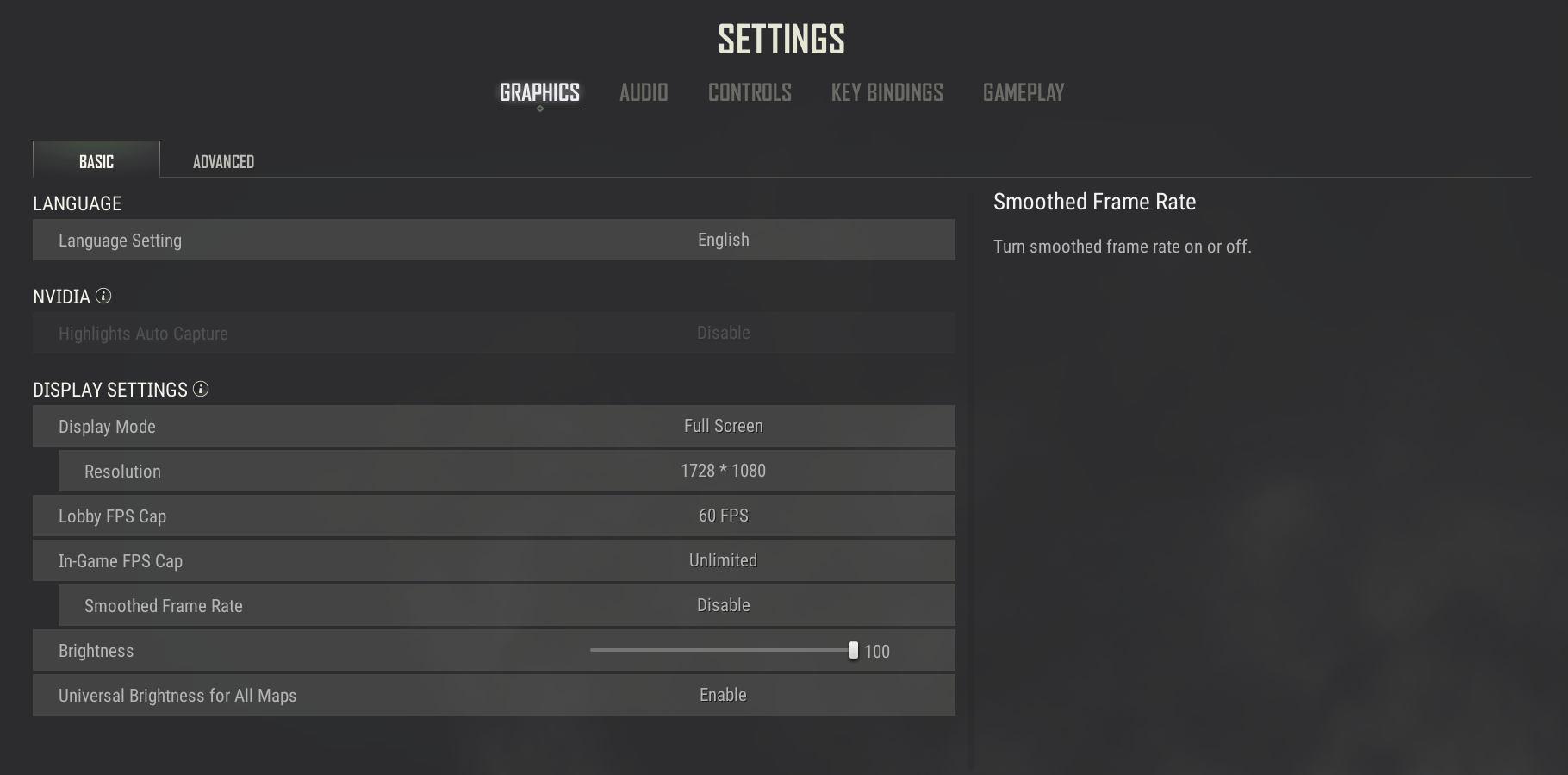Click the info icon beside DISPLAY SETTINGS
Screen dimensions: 1568x775
coord(202,390)
